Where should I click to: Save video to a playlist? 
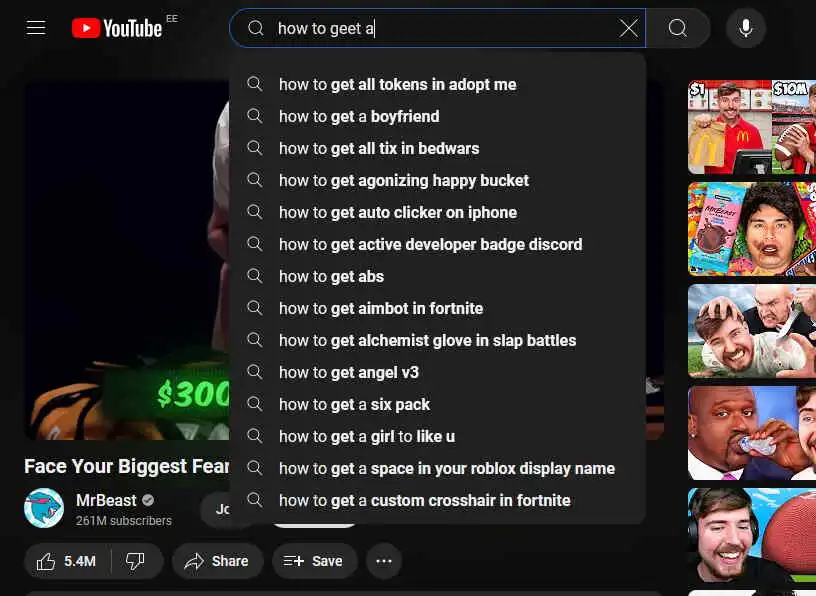coord(314,561)
